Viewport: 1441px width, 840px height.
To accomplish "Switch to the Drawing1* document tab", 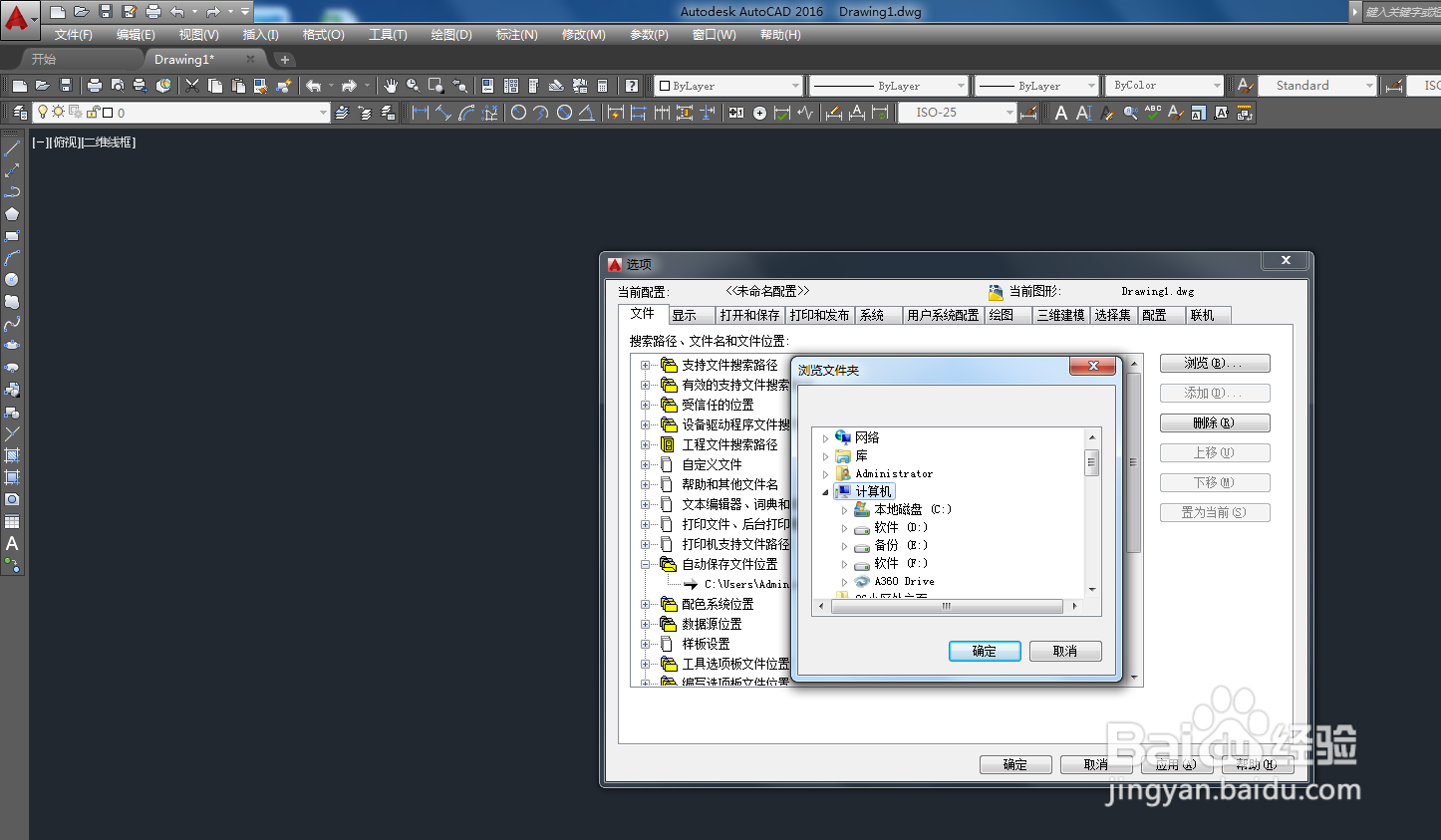I will [x=203, y=60].
